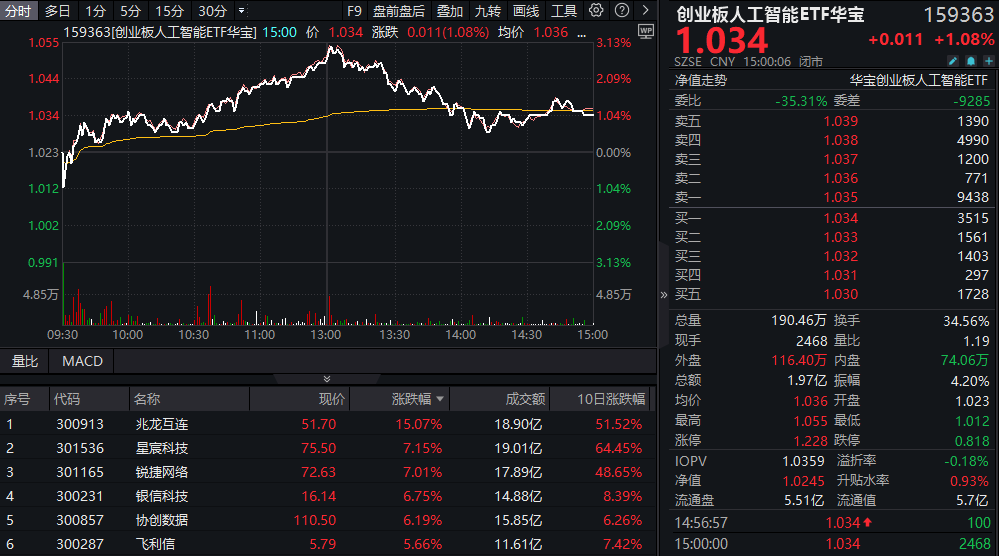Collapse the indicator panel double-chevron
This screenshot has width=999, height=556.
pos(326,379)
